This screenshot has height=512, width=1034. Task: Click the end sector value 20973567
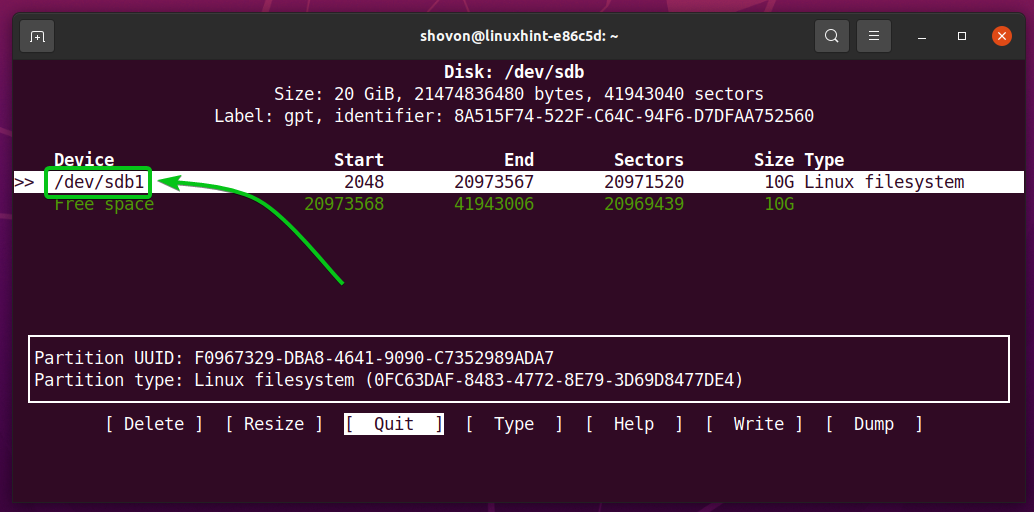point(494,182)
